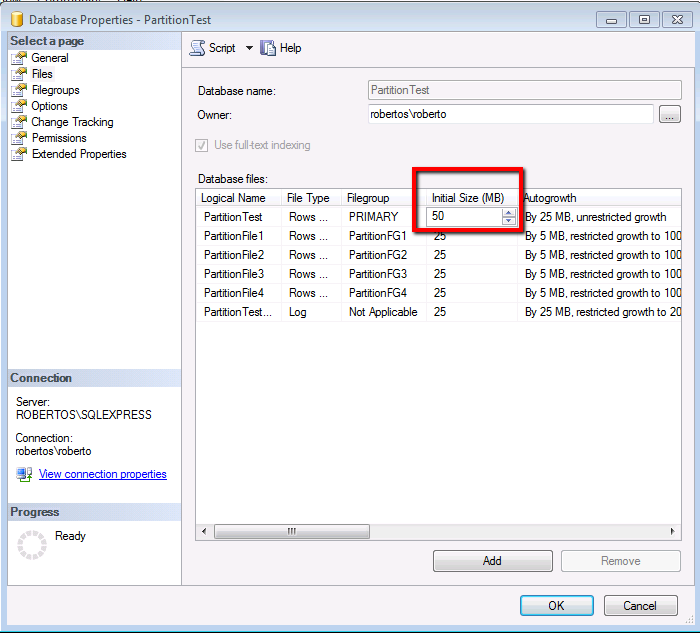700x633 pixels.
Task: Open View connection properties link
Action: point(103,474)
